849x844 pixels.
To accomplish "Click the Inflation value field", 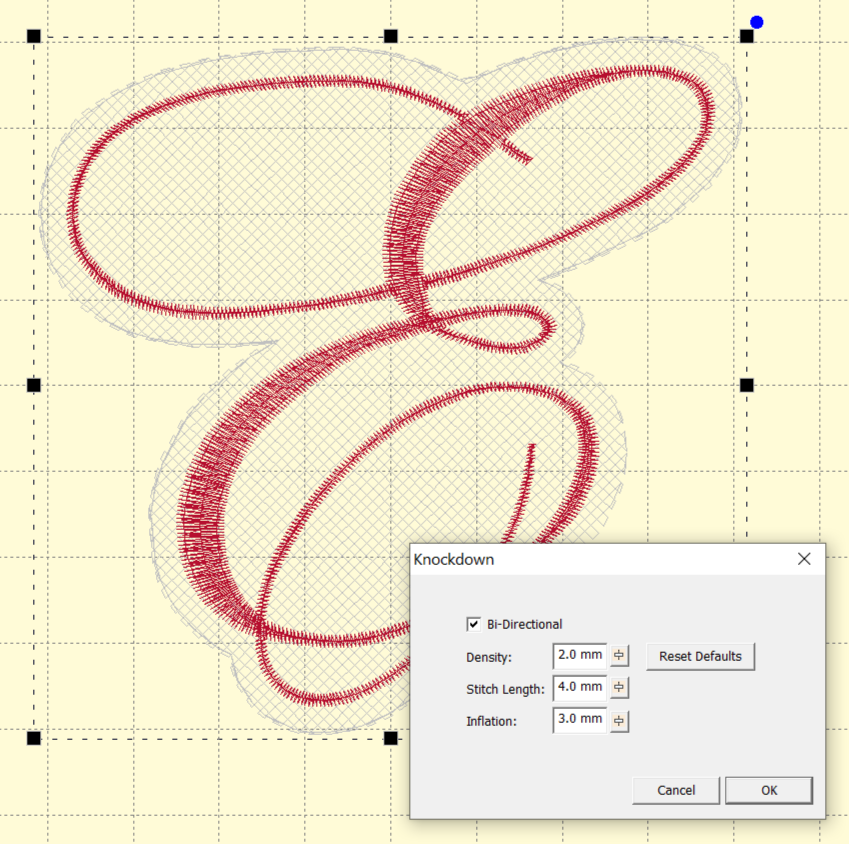I will pyautogui.click(x=579, y=720).
